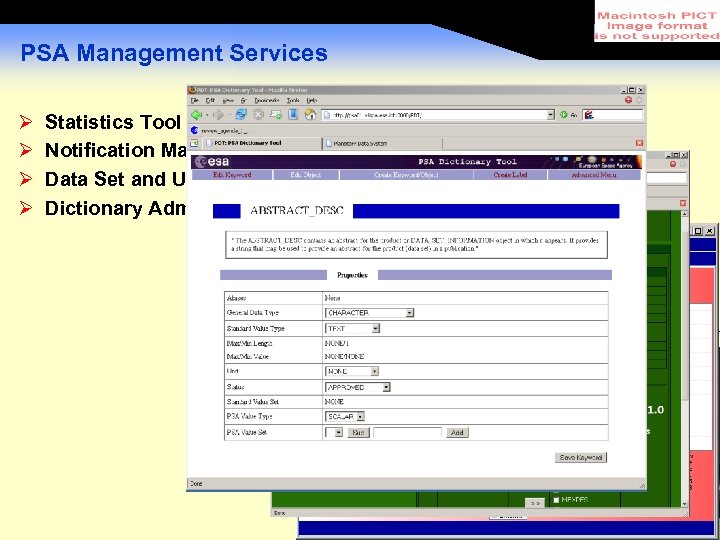The image size is (720, 540).
Task: Click ABSTRACT_DESC keyword heading
Action: (x=297, y=211)
